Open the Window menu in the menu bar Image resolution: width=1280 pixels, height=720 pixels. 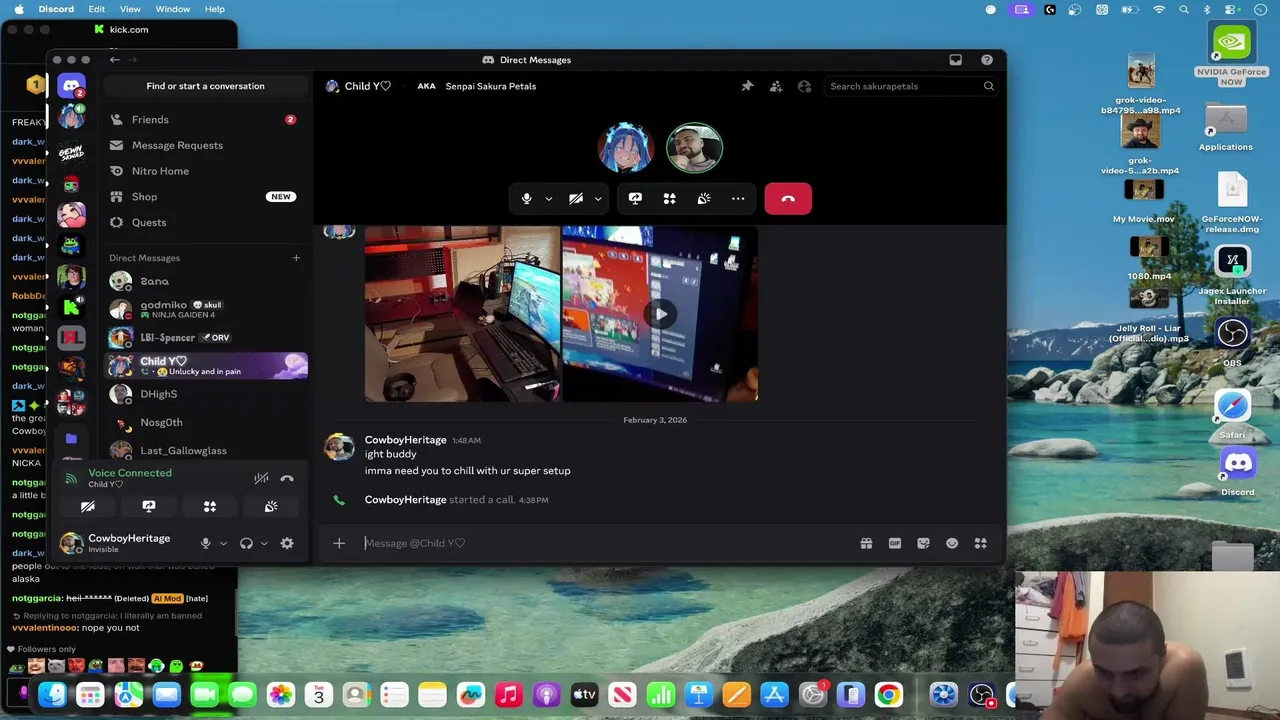point(173,9)
